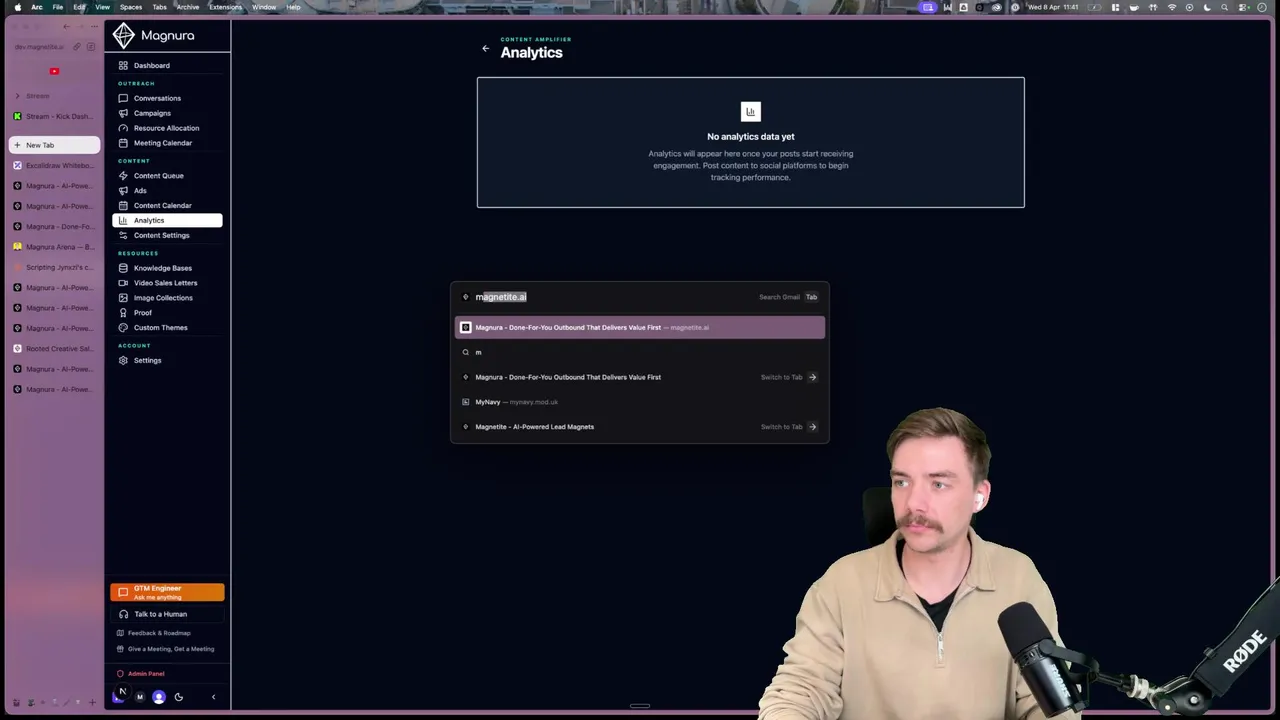The width and height of the screenshot is (1280, 720).
Task: Open the user profile avatar
Action: point(159,697)
